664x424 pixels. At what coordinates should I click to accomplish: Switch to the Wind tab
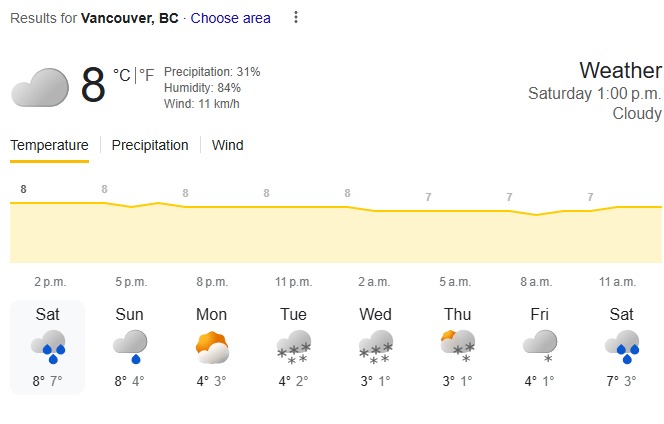227,145
